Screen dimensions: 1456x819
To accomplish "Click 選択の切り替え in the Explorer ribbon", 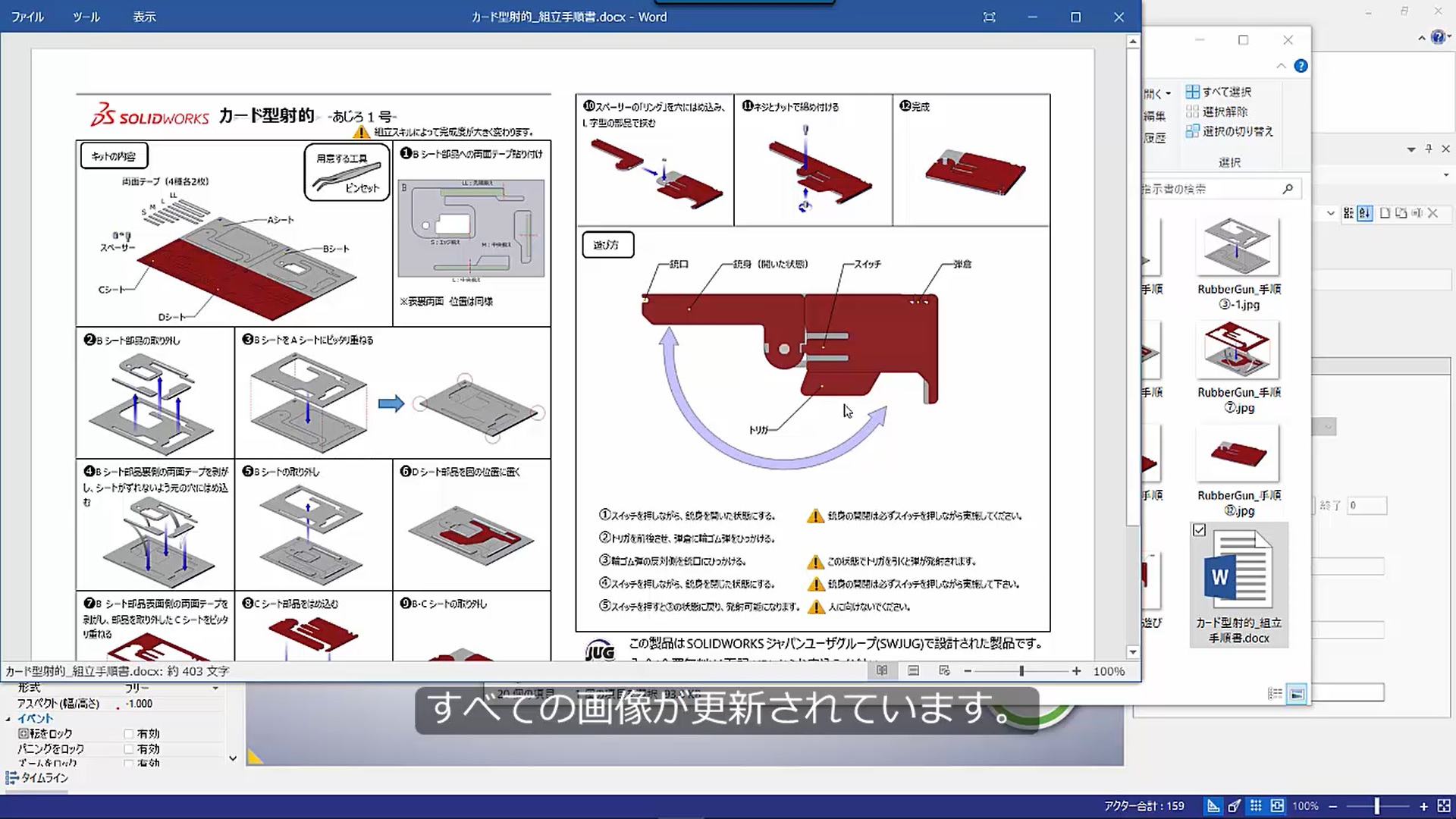I will pos(1230,131).
